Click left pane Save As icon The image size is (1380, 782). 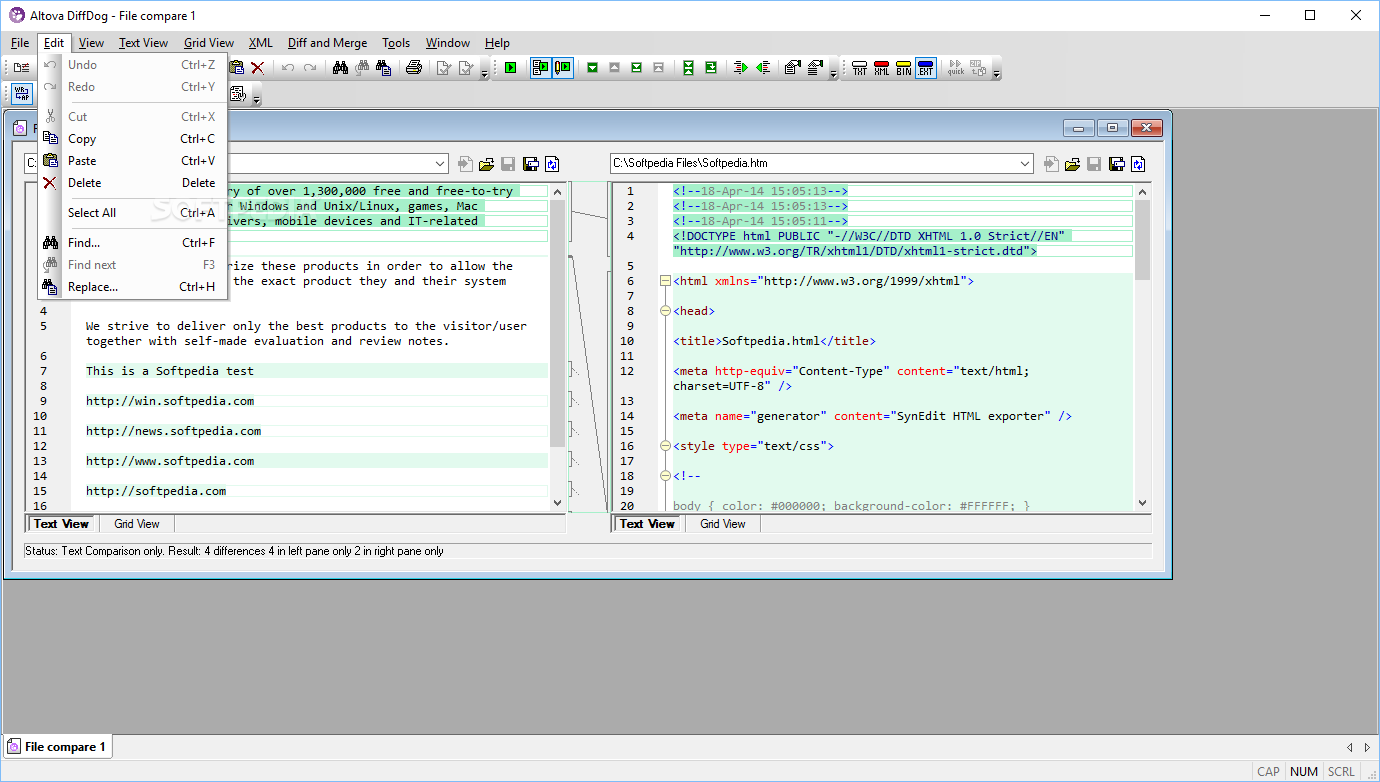530,163
